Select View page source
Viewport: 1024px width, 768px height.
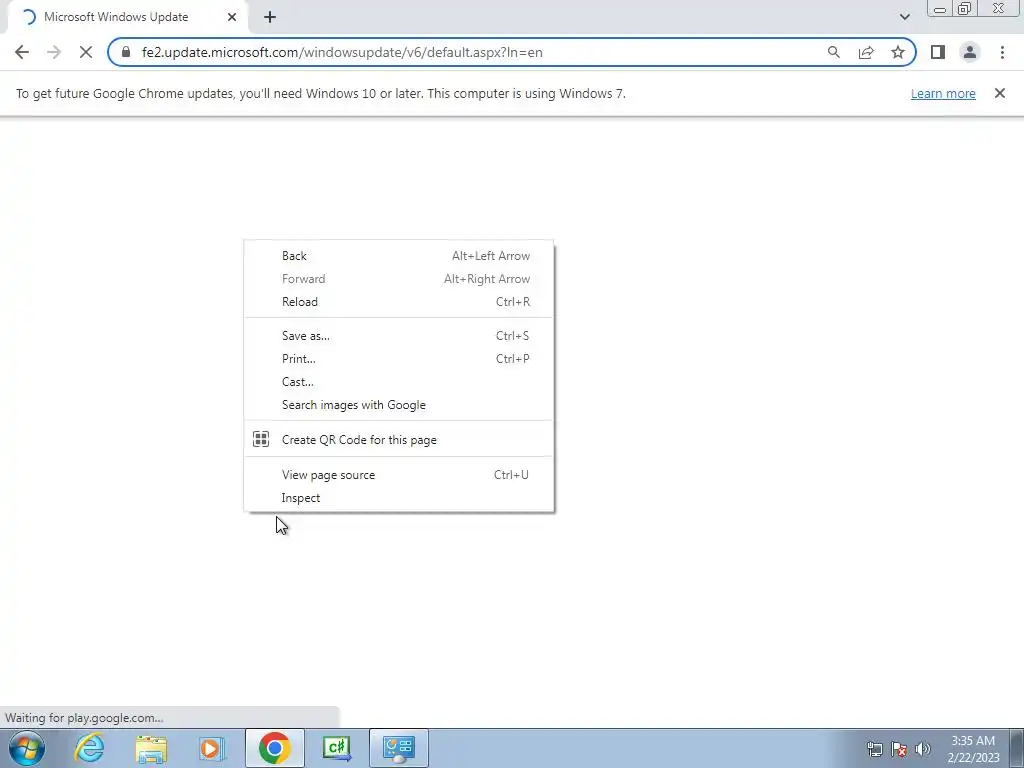(398, 475)
